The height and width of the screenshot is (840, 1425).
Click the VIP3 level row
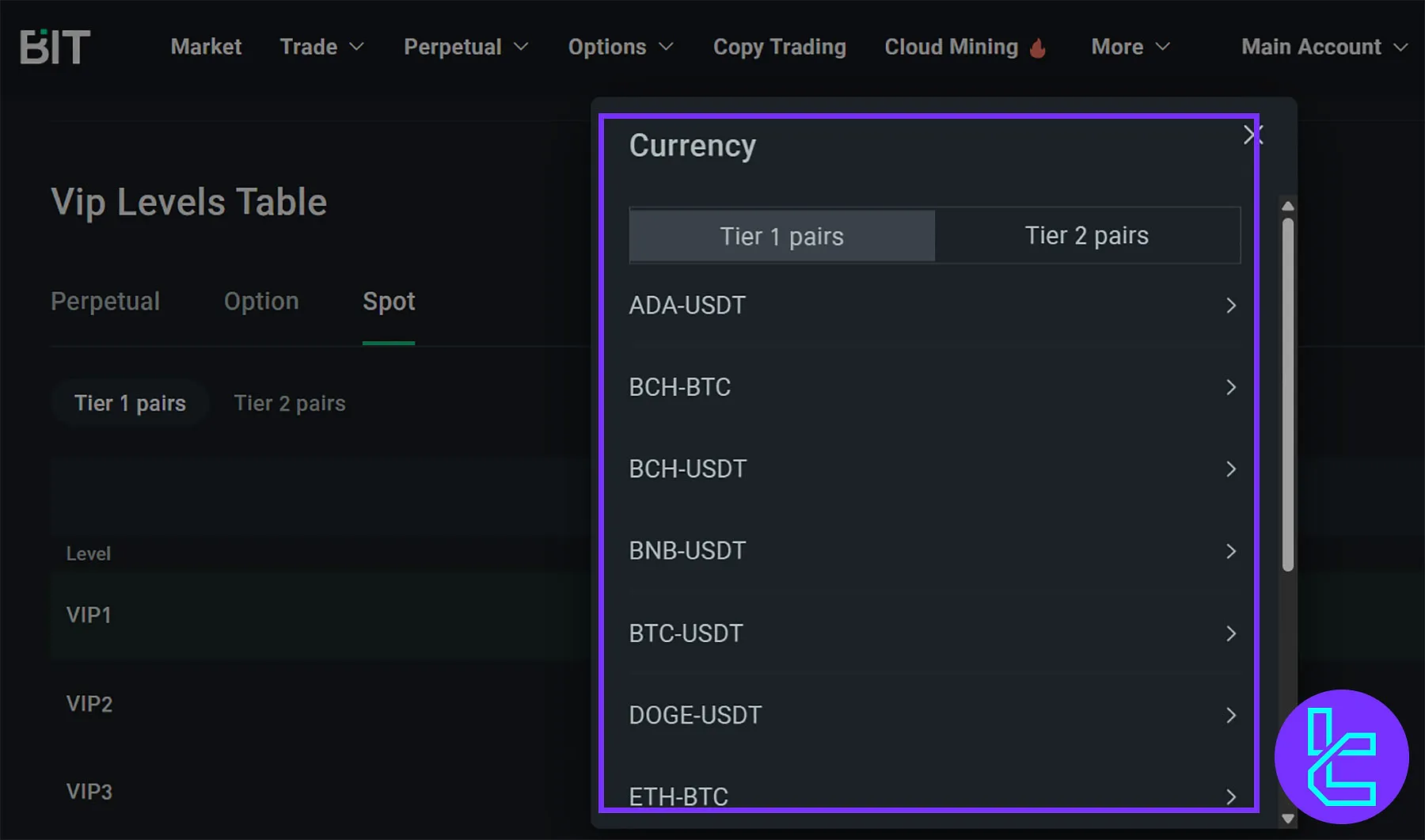pos(320,792)
